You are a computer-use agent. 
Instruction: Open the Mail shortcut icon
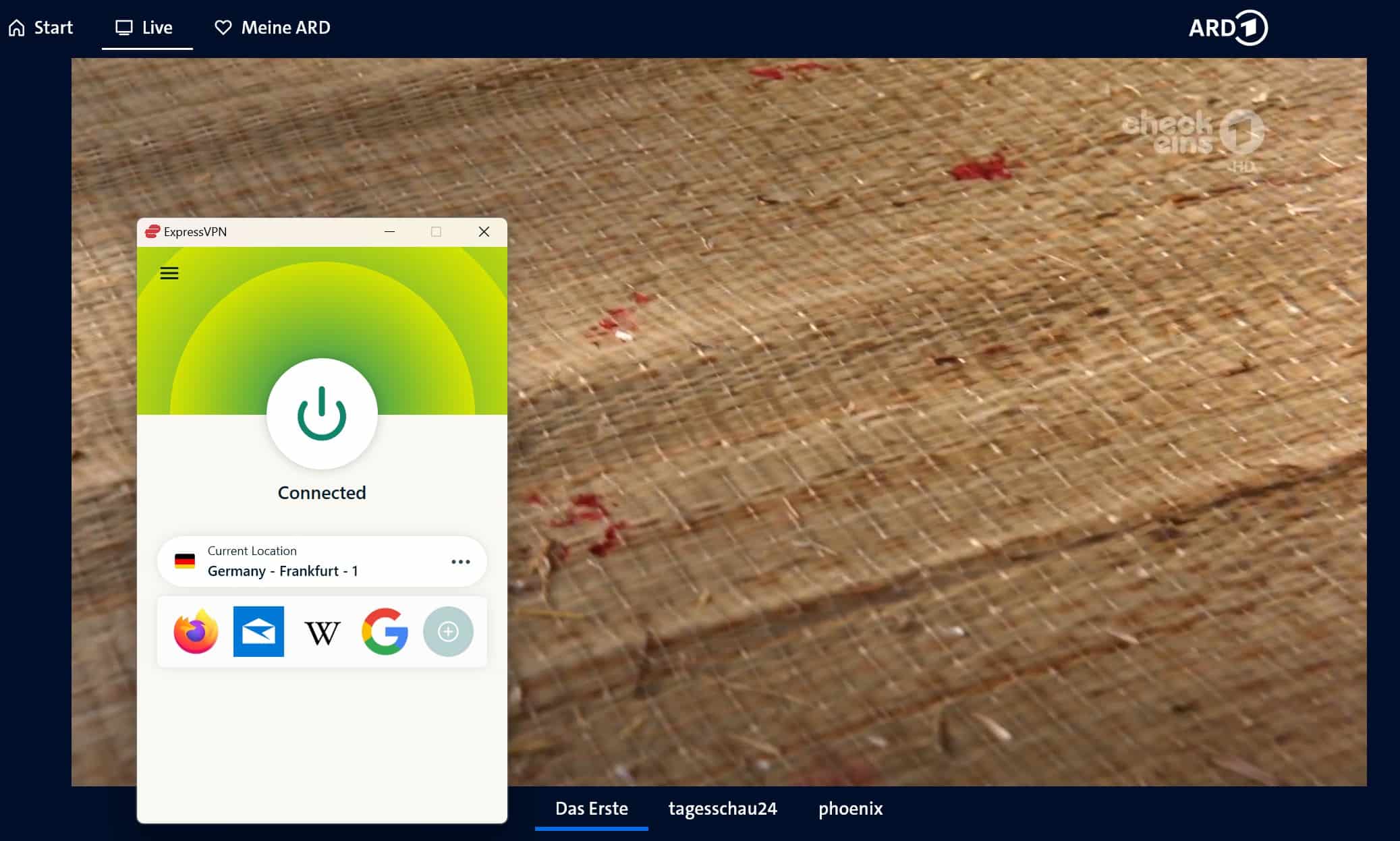[x=258, y=632]
